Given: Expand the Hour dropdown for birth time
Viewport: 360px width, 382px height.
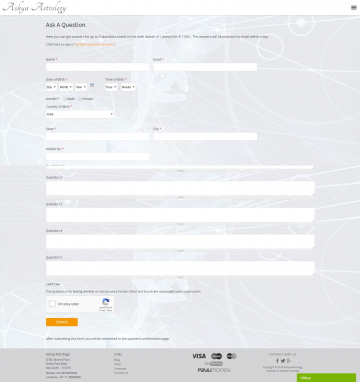Looking at the screenshot, I should point(111,87).
